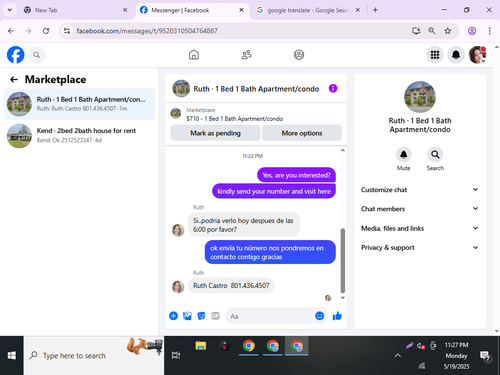Open Ruth's avatar beside phone number message

point(178,287)
